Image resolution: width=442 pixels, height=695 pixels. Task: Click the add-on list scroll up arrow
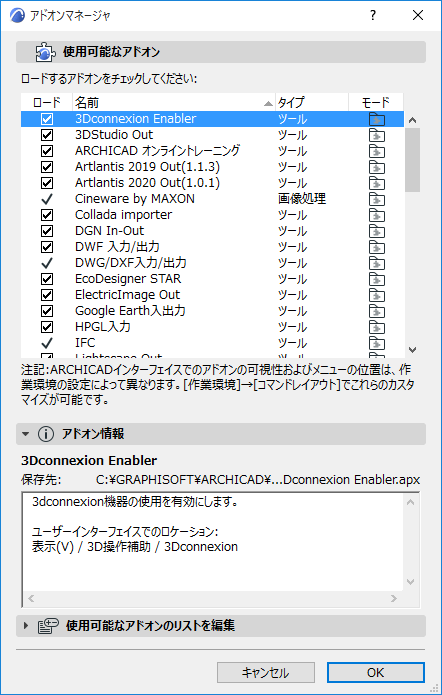pos(412,120)
